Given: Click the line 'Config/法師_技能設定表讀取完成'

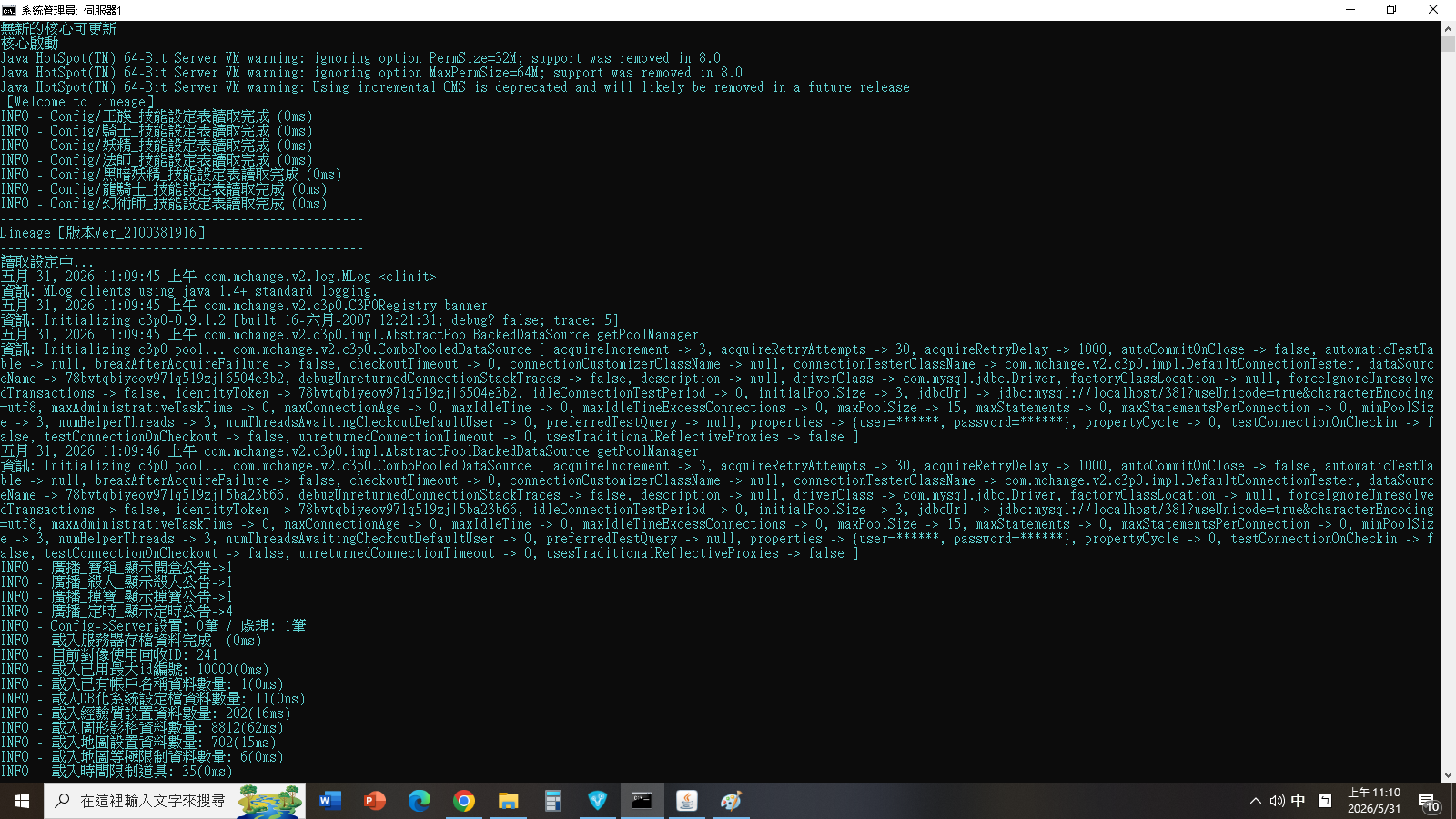Looking at the screenshot, I should pyautogui.click(x=157, y=160).
